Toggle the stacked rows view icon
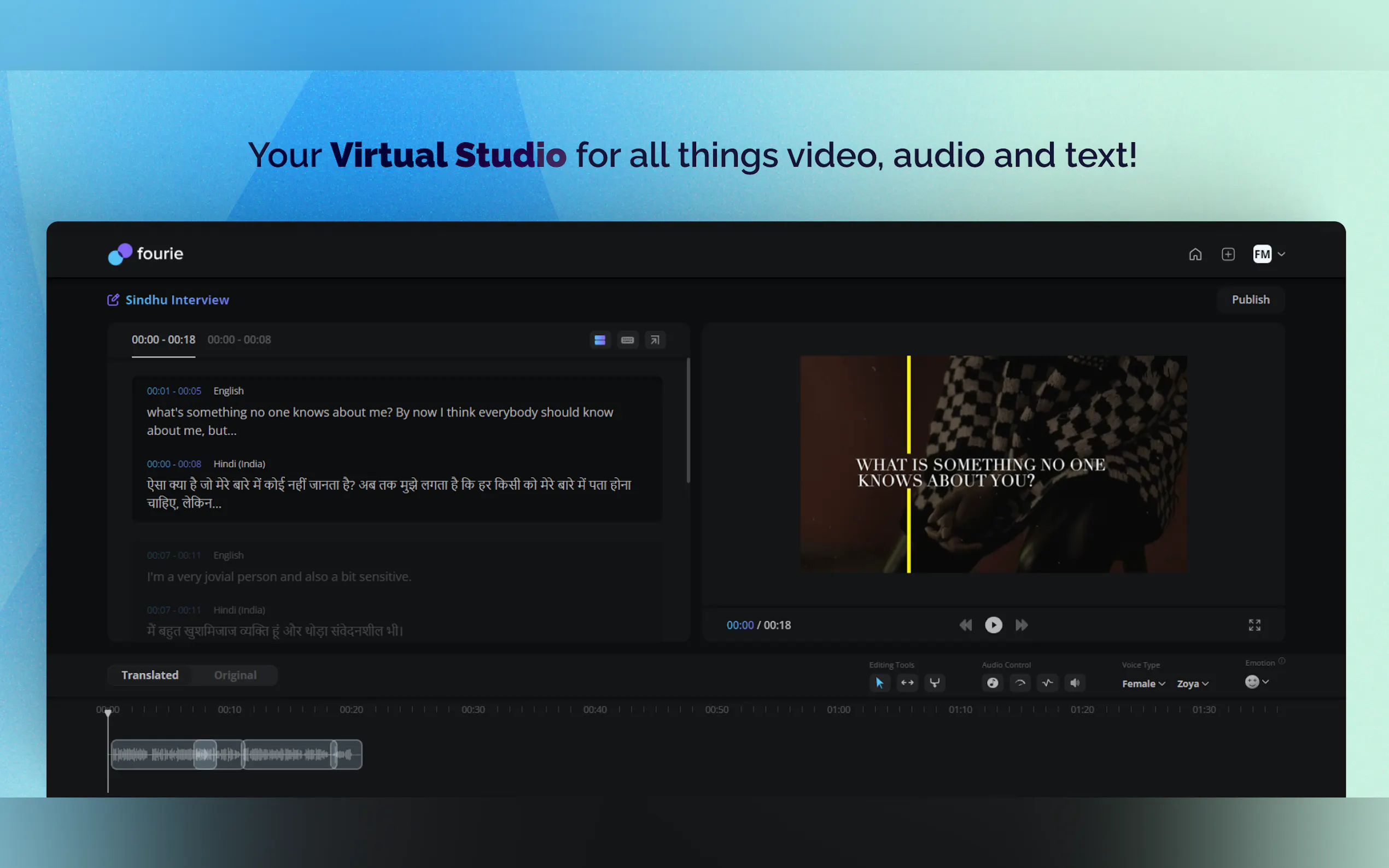Screen dimensions: 1389x868 pyautogui.click(x=599, y=340)
